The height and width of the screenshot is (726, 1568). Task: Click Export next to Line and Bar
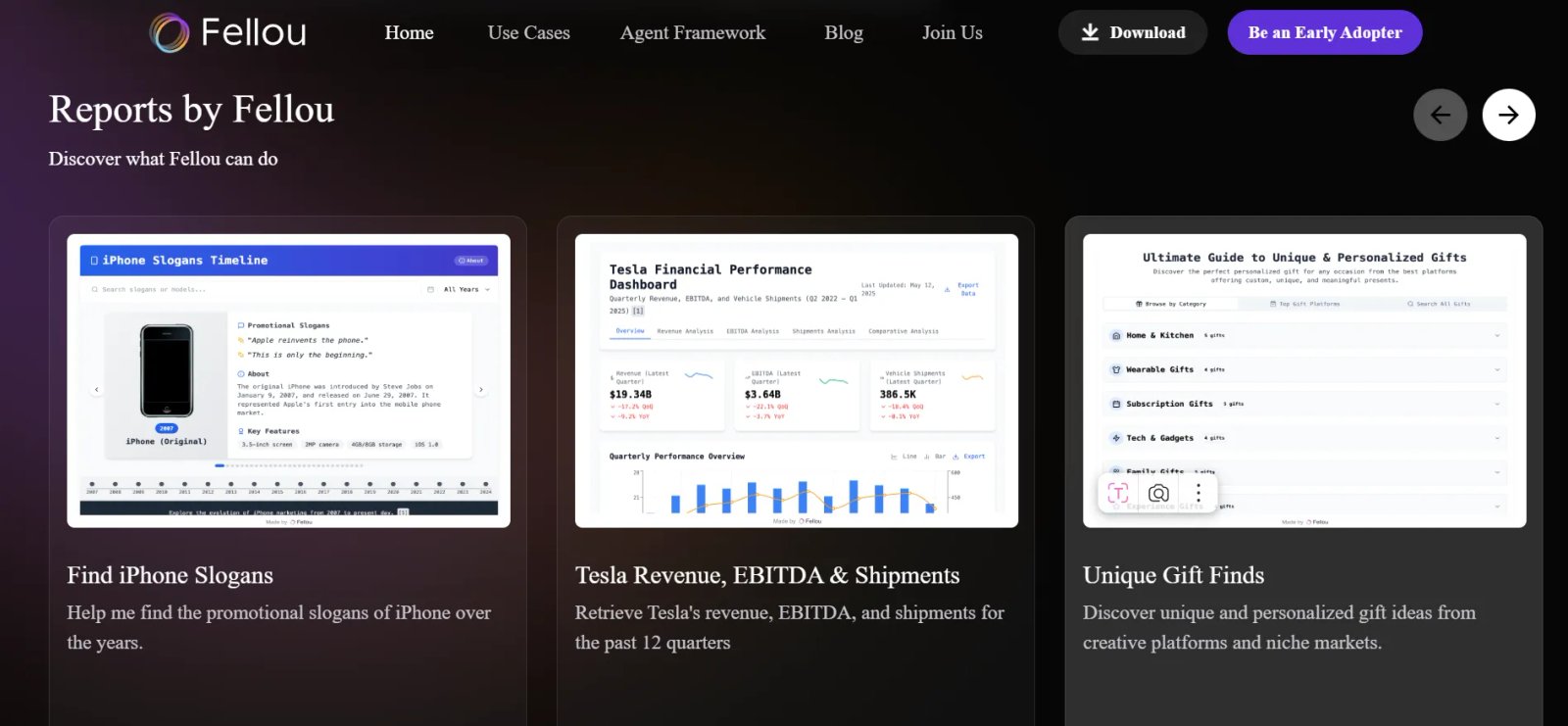(x=969, y=457)
